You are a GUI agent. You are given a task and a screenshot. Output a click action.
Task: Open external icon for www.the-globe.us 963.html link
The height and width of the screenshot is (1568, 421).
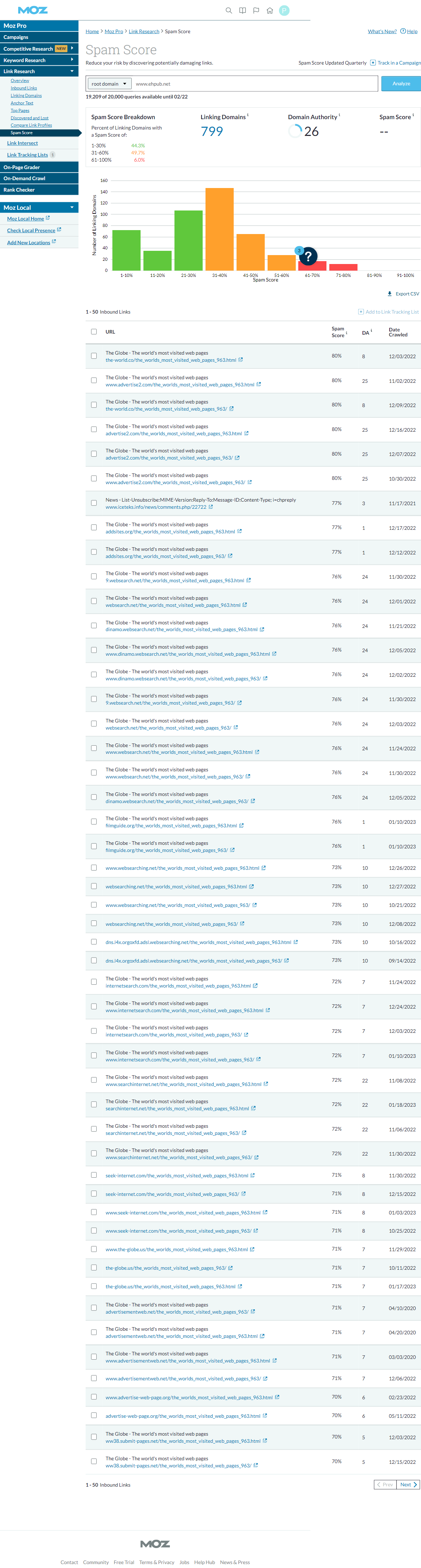(253, 1249)
